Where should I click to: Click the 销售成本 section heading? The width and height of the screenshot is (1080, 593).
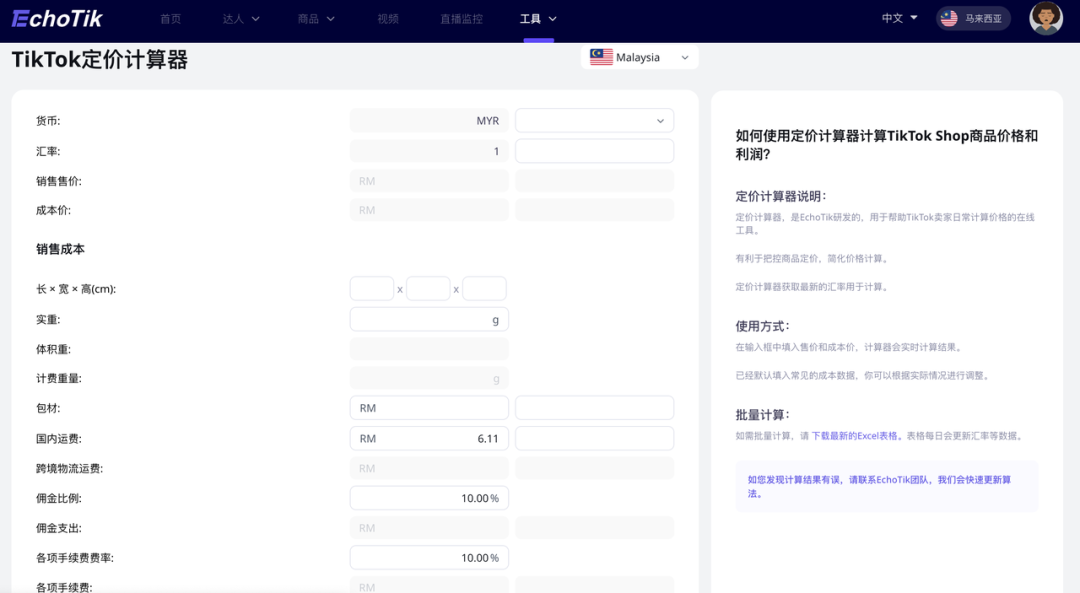(x=60, y=249)
